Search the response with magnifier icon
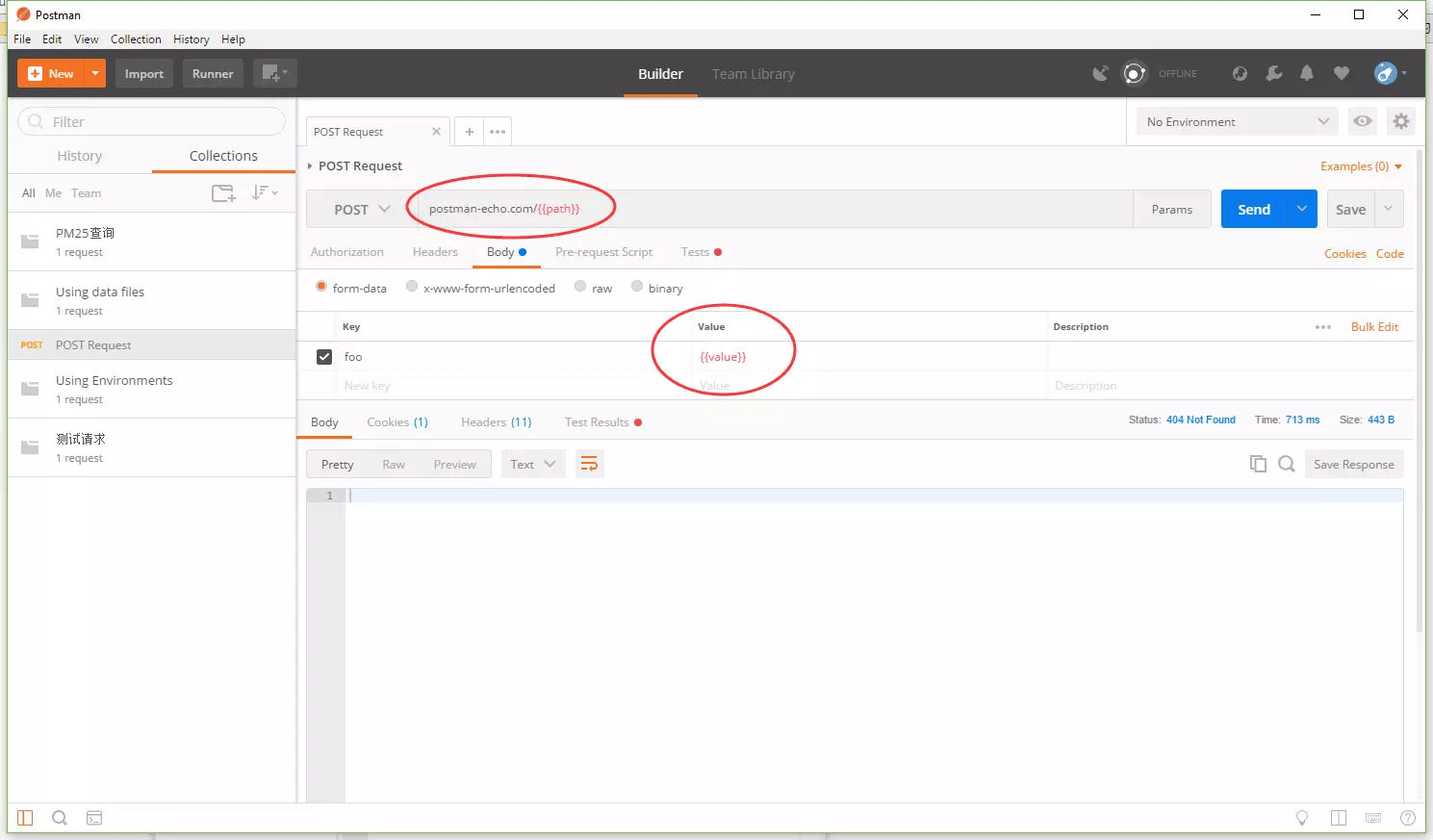 click(x=1287, y=464)
